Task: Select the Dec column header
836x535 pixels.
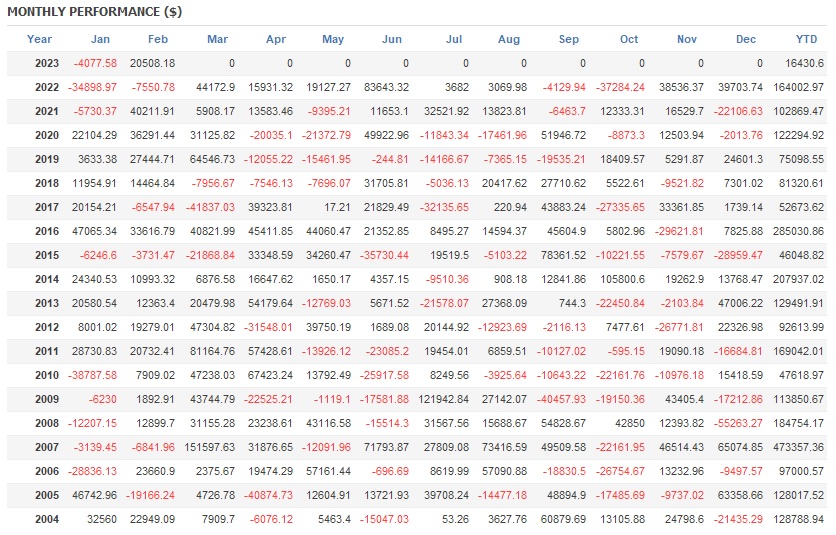Action: 746,40
